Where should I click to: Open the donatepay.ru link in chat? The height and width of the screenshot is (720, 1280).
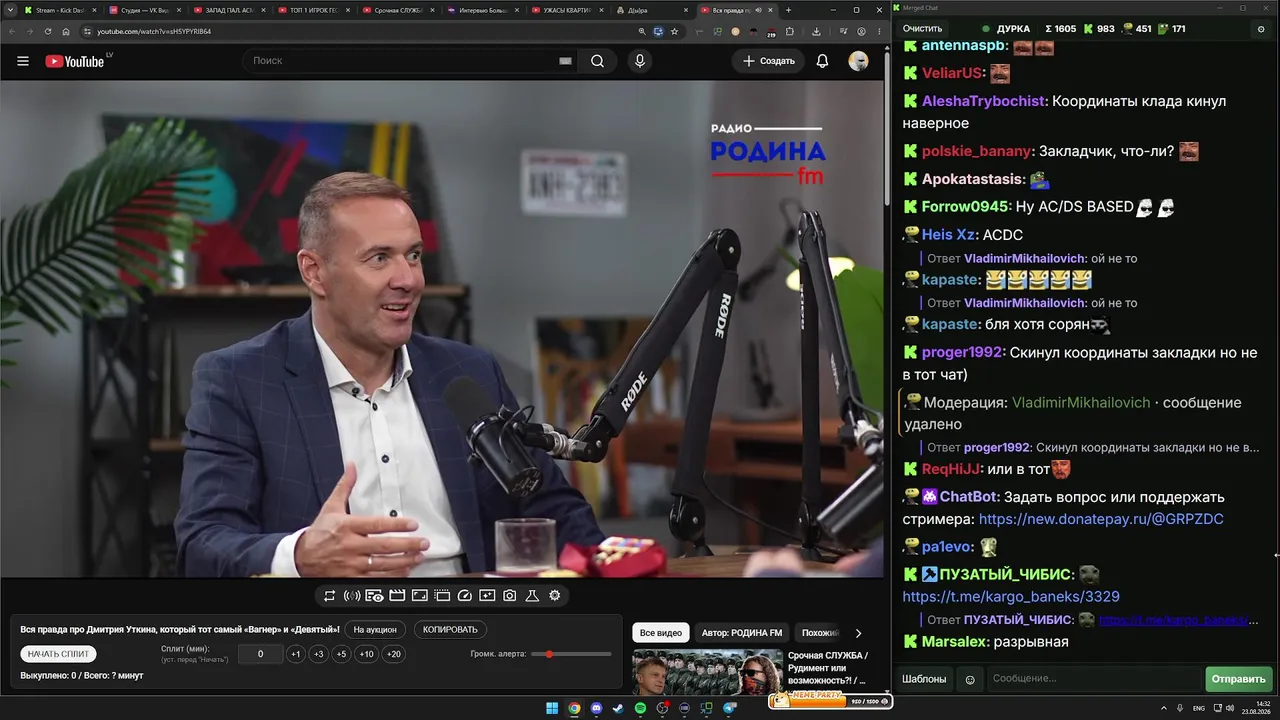pyautogui.click(x=1101, y=520)
